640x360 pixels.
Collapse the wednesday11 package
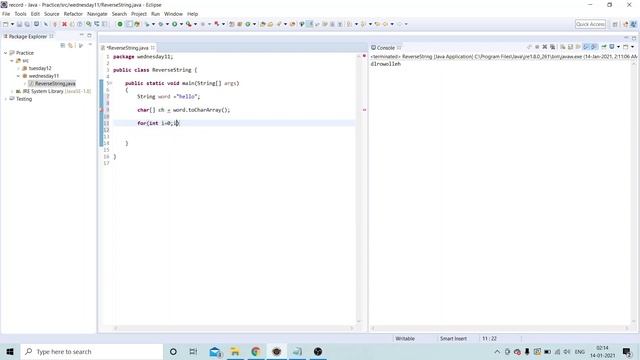point(18,76)
